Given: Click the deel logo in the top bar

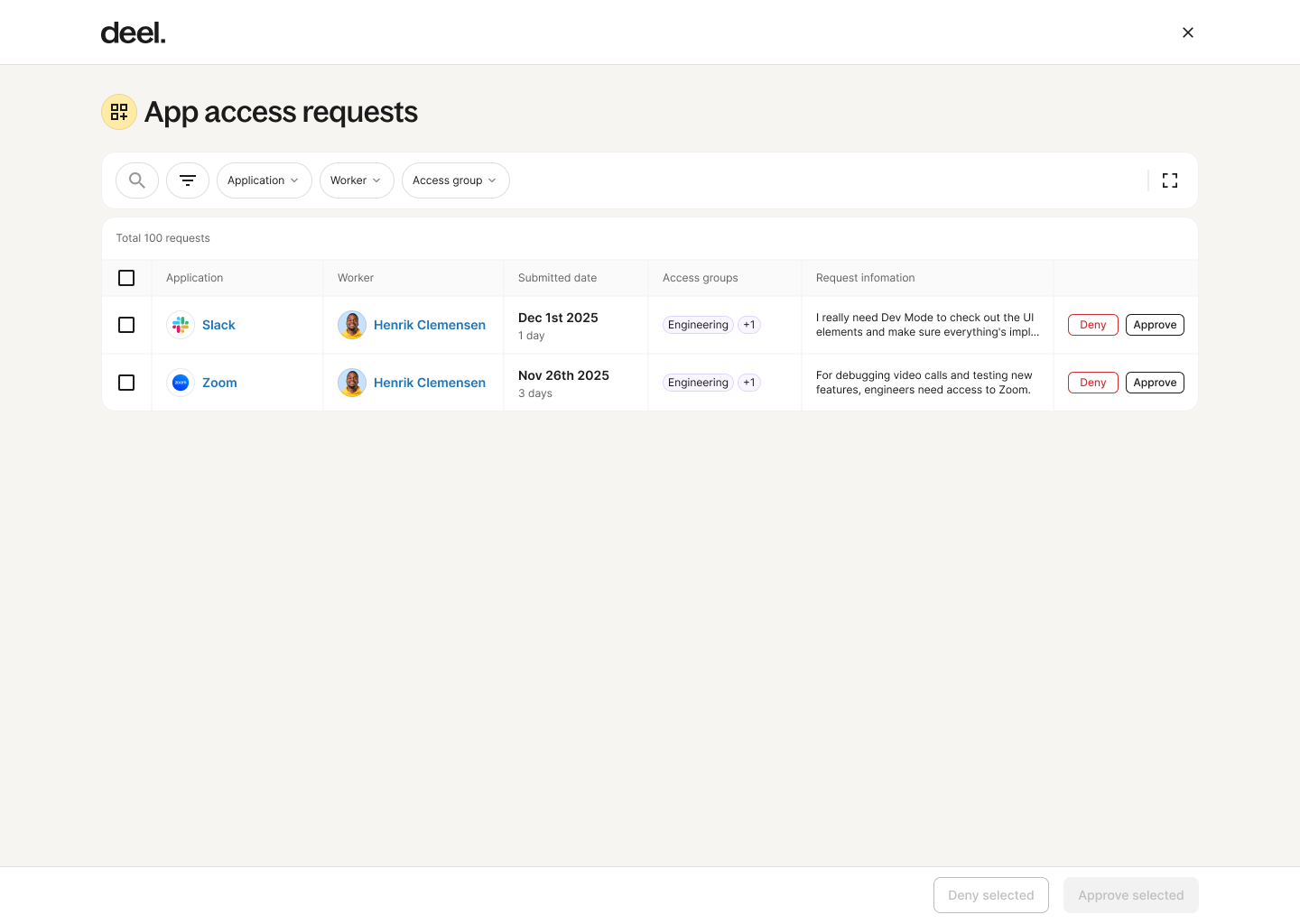Looking at the screenshot, I should tap(133, 32).
